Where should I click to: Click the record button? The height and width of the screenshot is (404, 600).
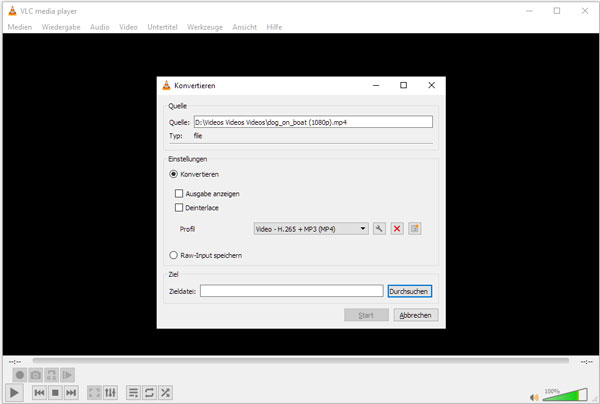coord(20,375)
